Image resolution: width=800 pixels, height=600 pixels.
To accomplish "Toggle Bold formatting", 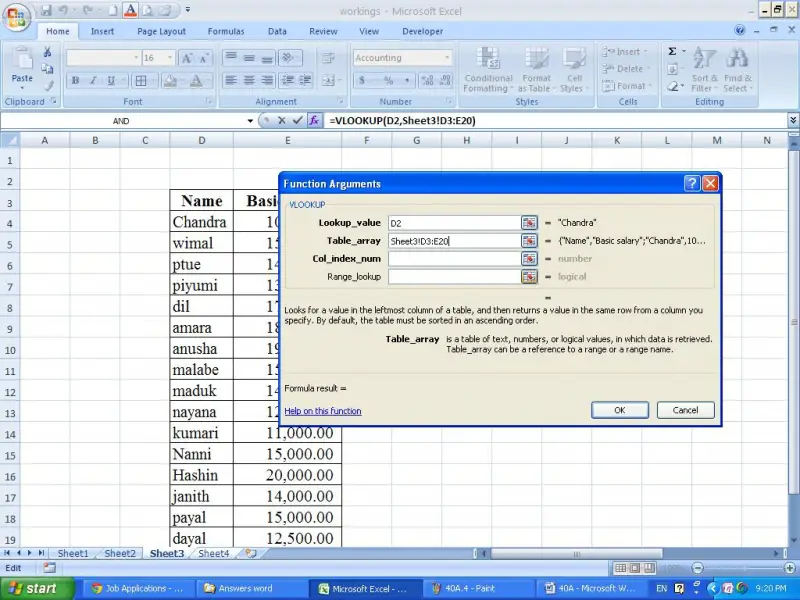I will point(76,81).
